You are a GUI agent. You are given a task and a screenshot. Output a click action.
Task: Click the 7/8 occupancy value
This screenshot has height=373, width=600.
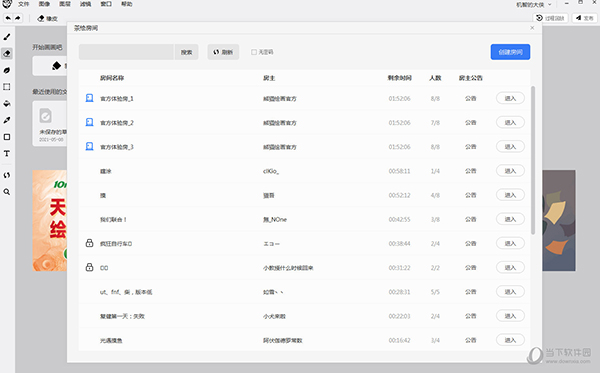[x=435, y=123]
